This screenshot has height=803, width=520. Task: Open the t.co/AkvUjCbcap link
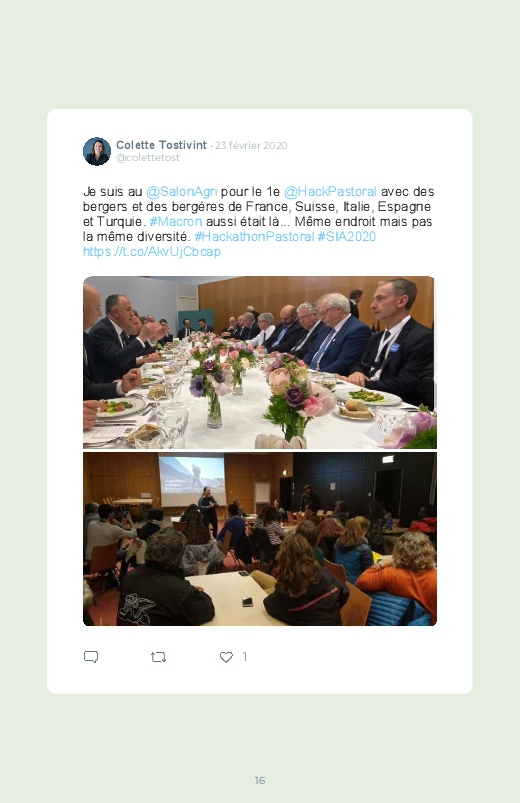click(x=152, y=251)
